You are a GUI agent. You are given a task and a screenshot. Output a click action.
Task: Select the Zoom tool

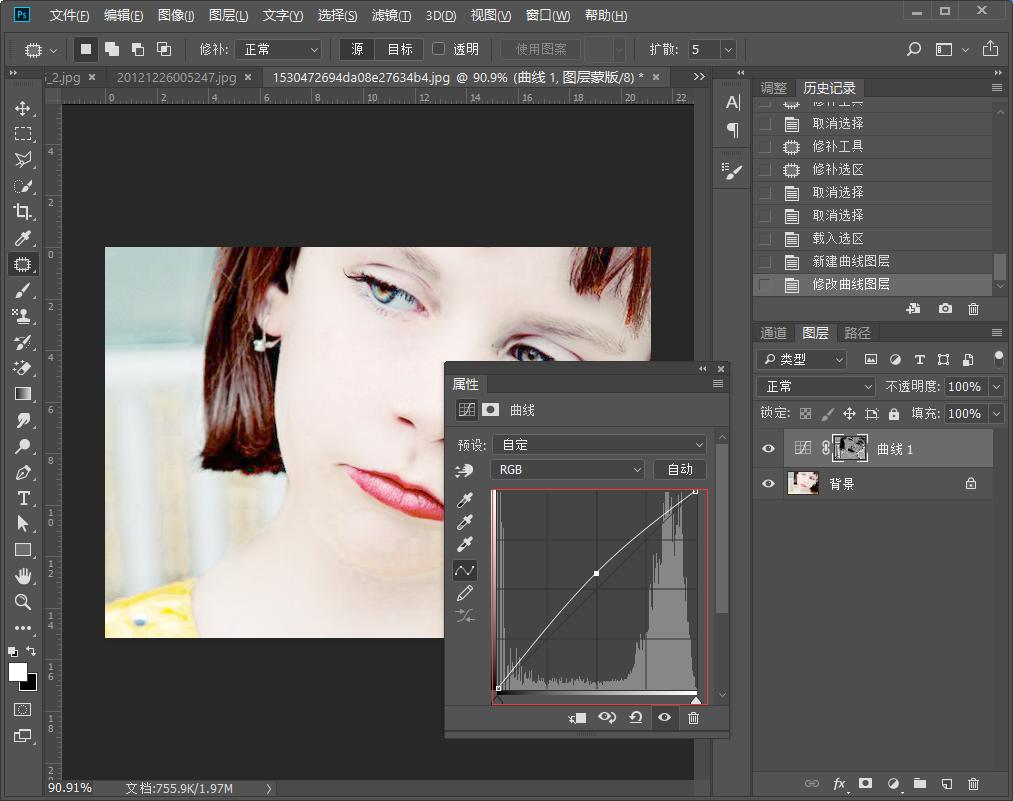[22, 602]
